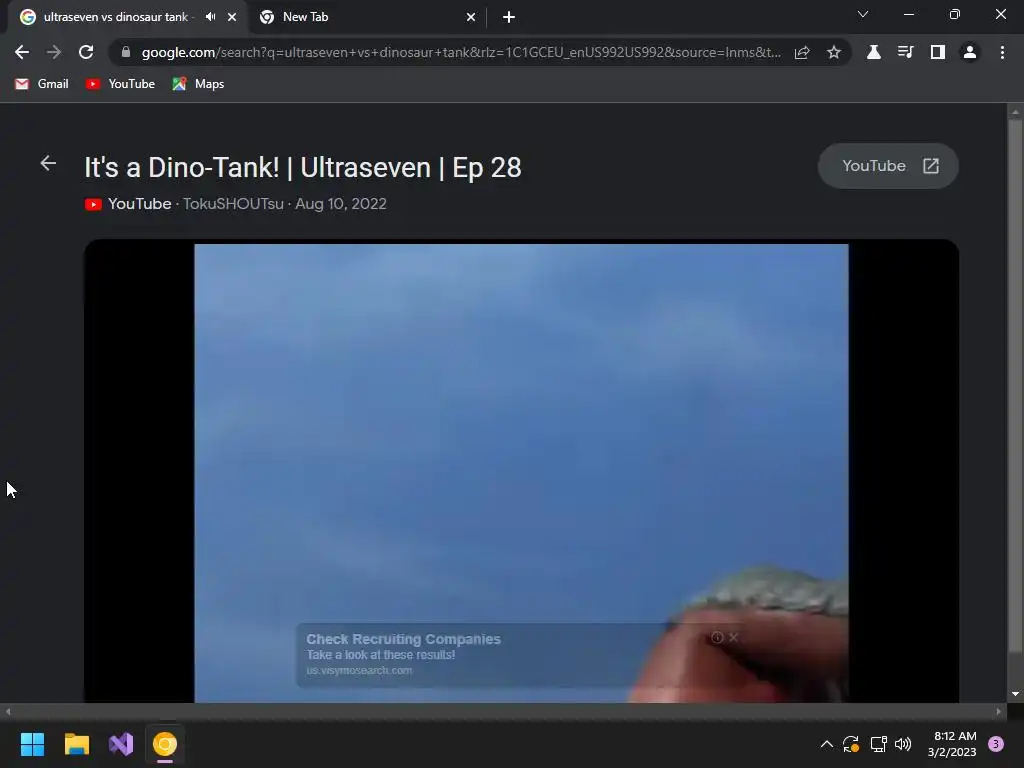Open the clock and date 8:12 AM
1024x768 pixels.
coord(952,744)
